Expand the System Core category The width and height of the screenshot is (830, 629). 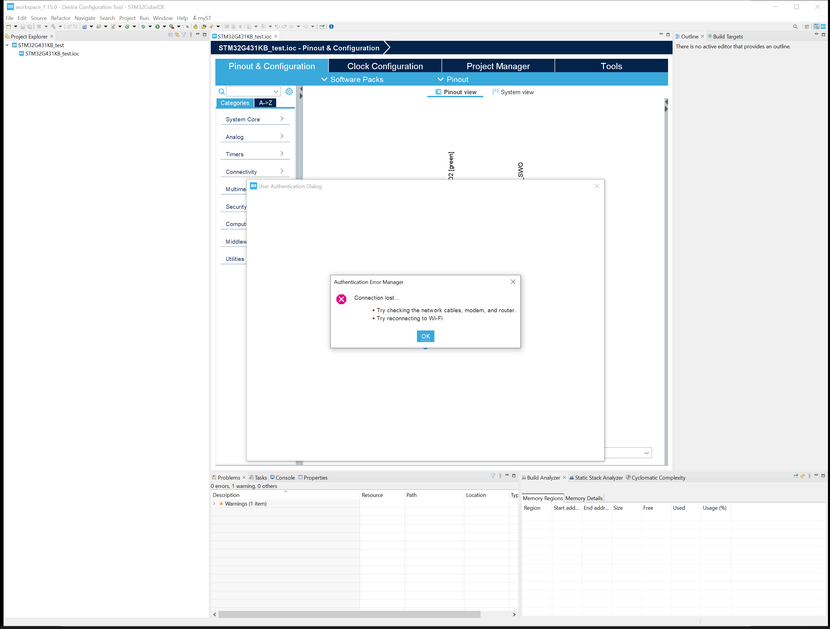pyautogui.click(x=255, y=119)
